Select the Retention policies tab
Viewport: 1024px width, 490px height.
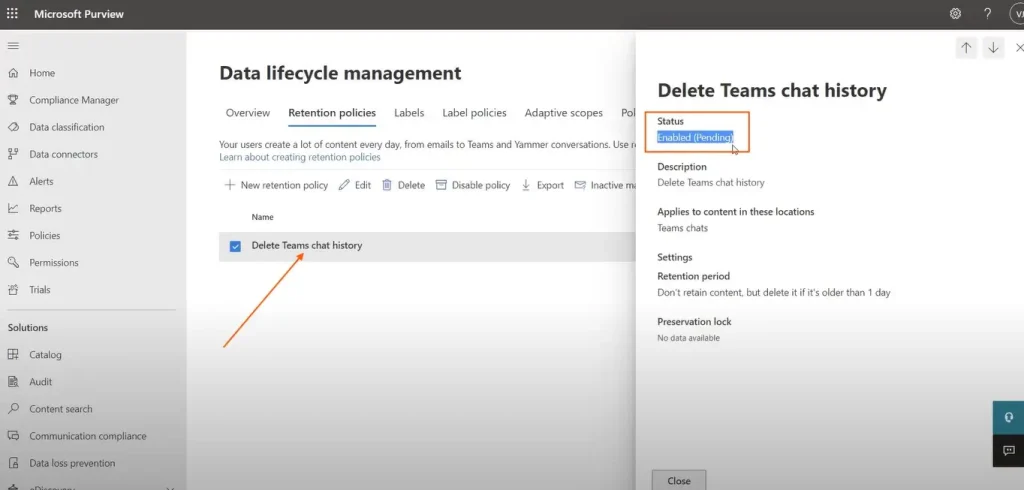click(x=332, y=113)
